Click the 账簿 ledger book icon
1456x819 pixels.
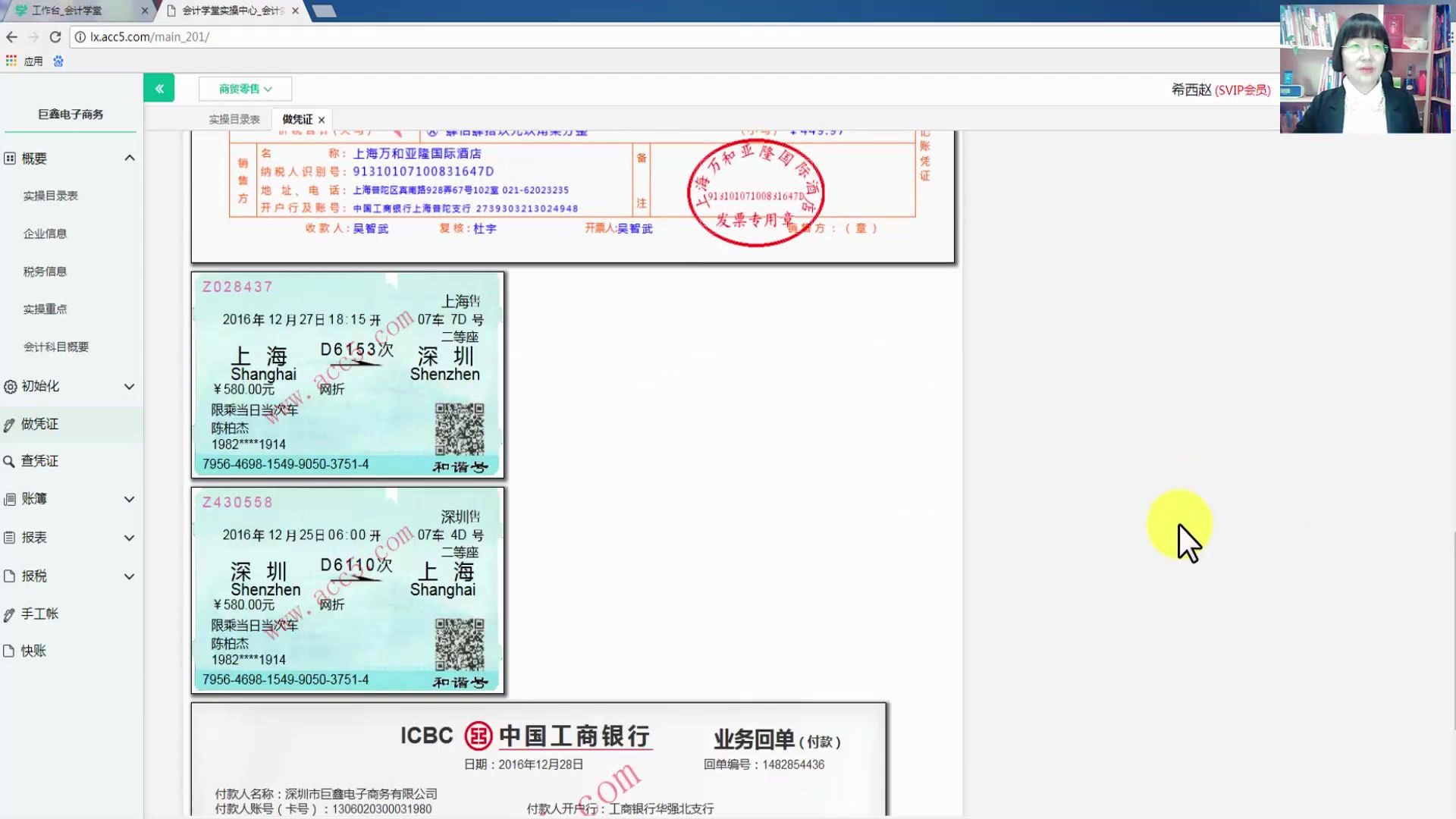pos(11,498)
